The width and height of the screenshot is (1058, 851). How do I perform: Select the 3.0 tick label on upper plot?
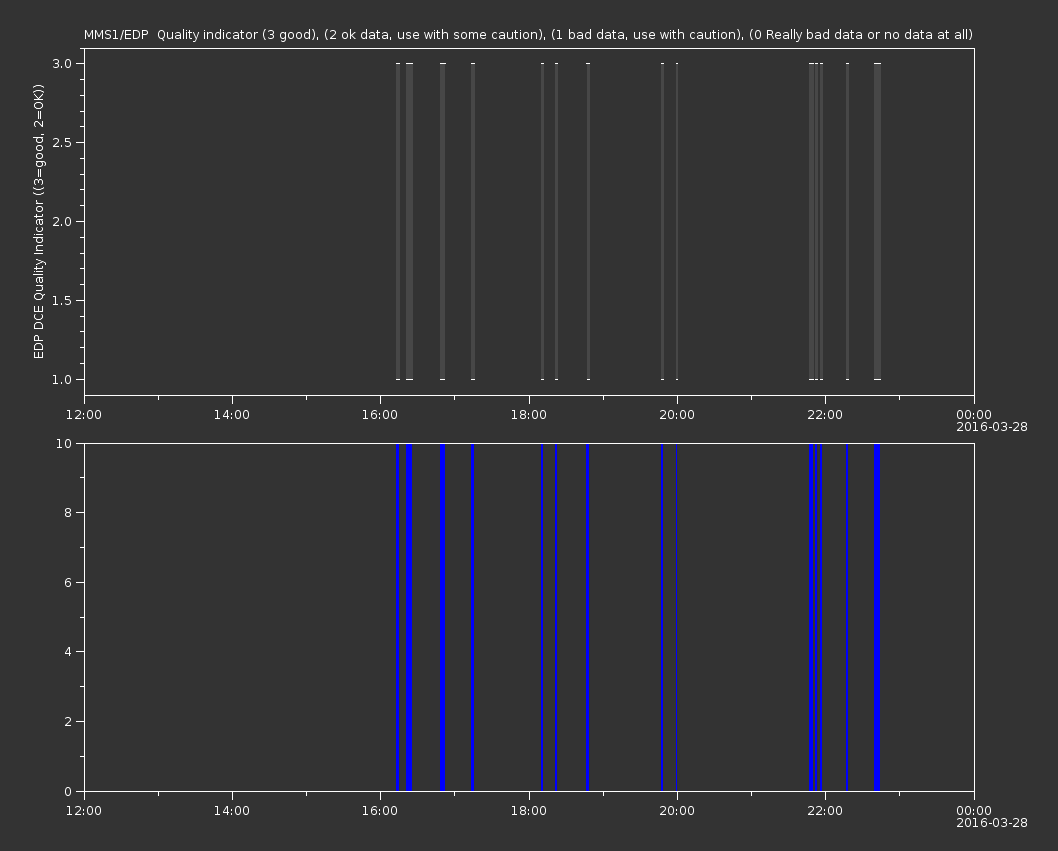(62, 63)
